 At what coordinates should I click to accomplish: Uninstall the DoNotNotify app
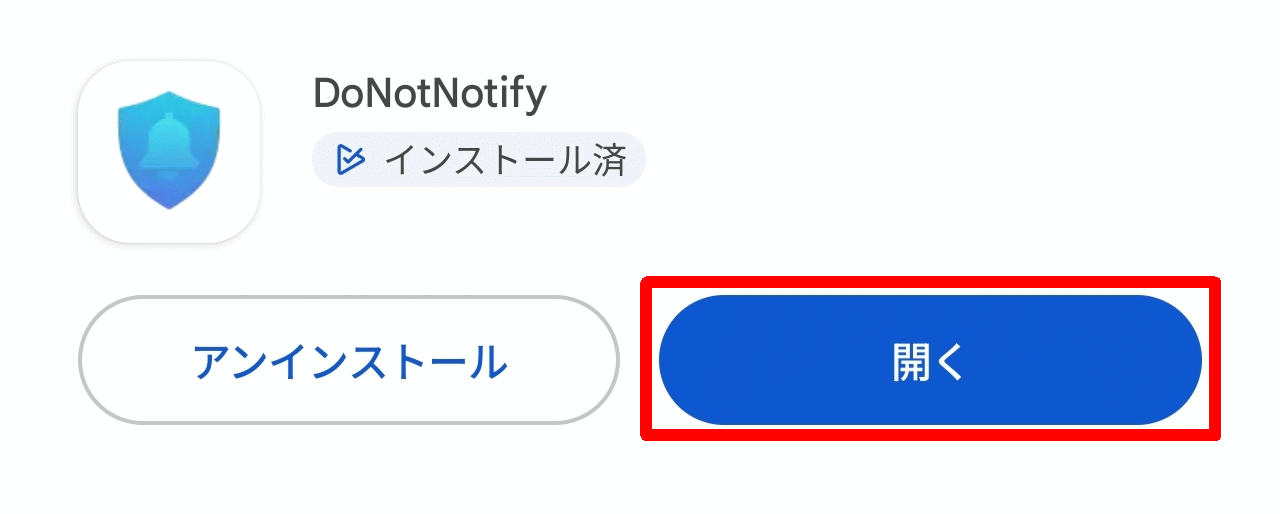[x=349, y=361]
